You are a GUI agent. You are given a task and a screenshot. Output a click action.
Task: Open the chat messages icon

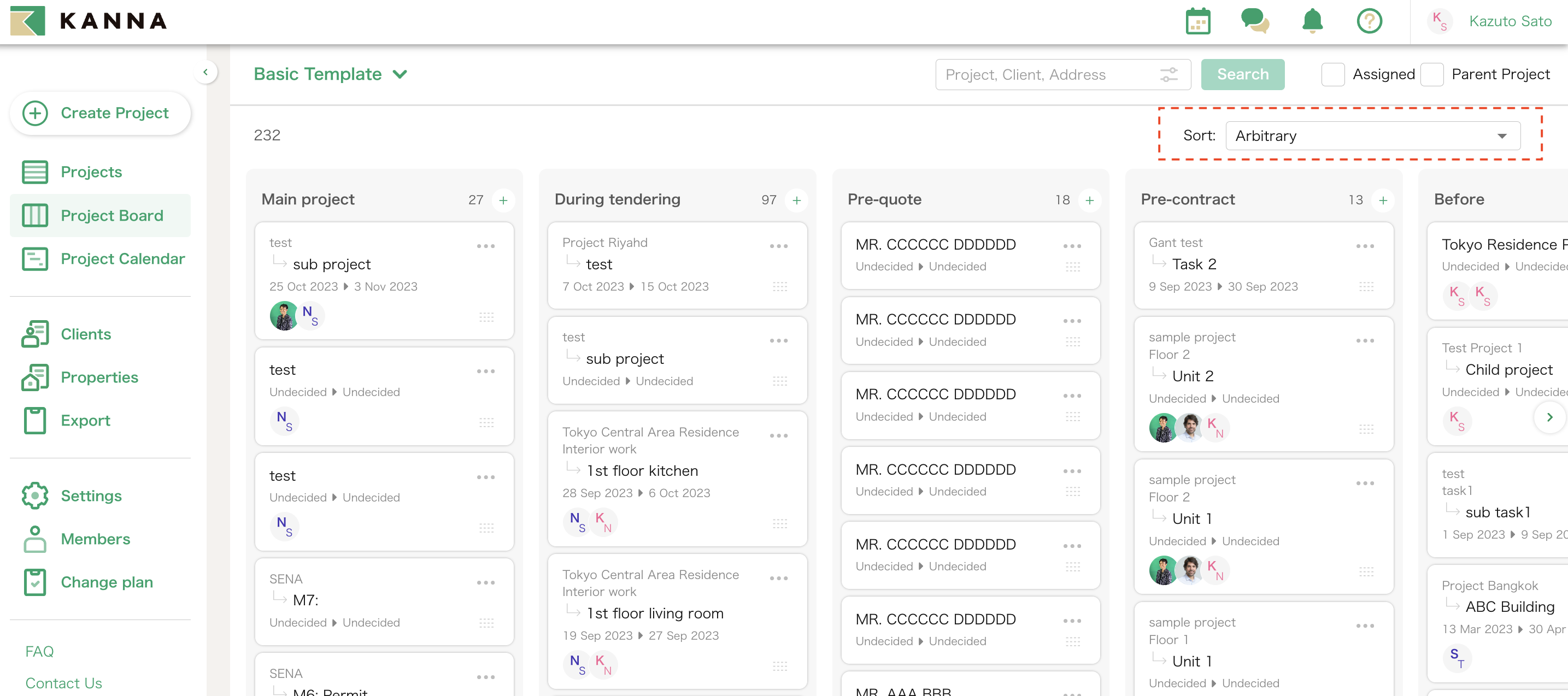pos(1254,21)
